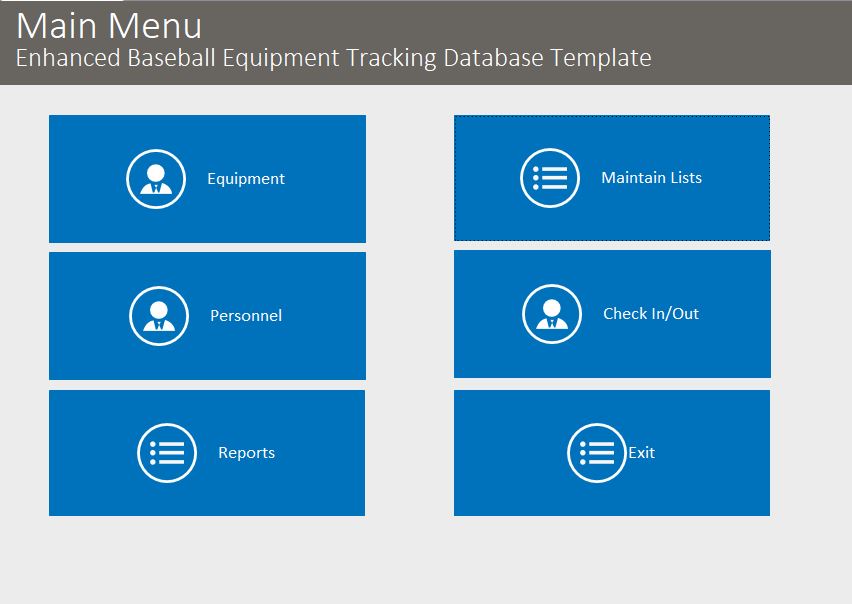Exit the database

click(x=612, y=452)
